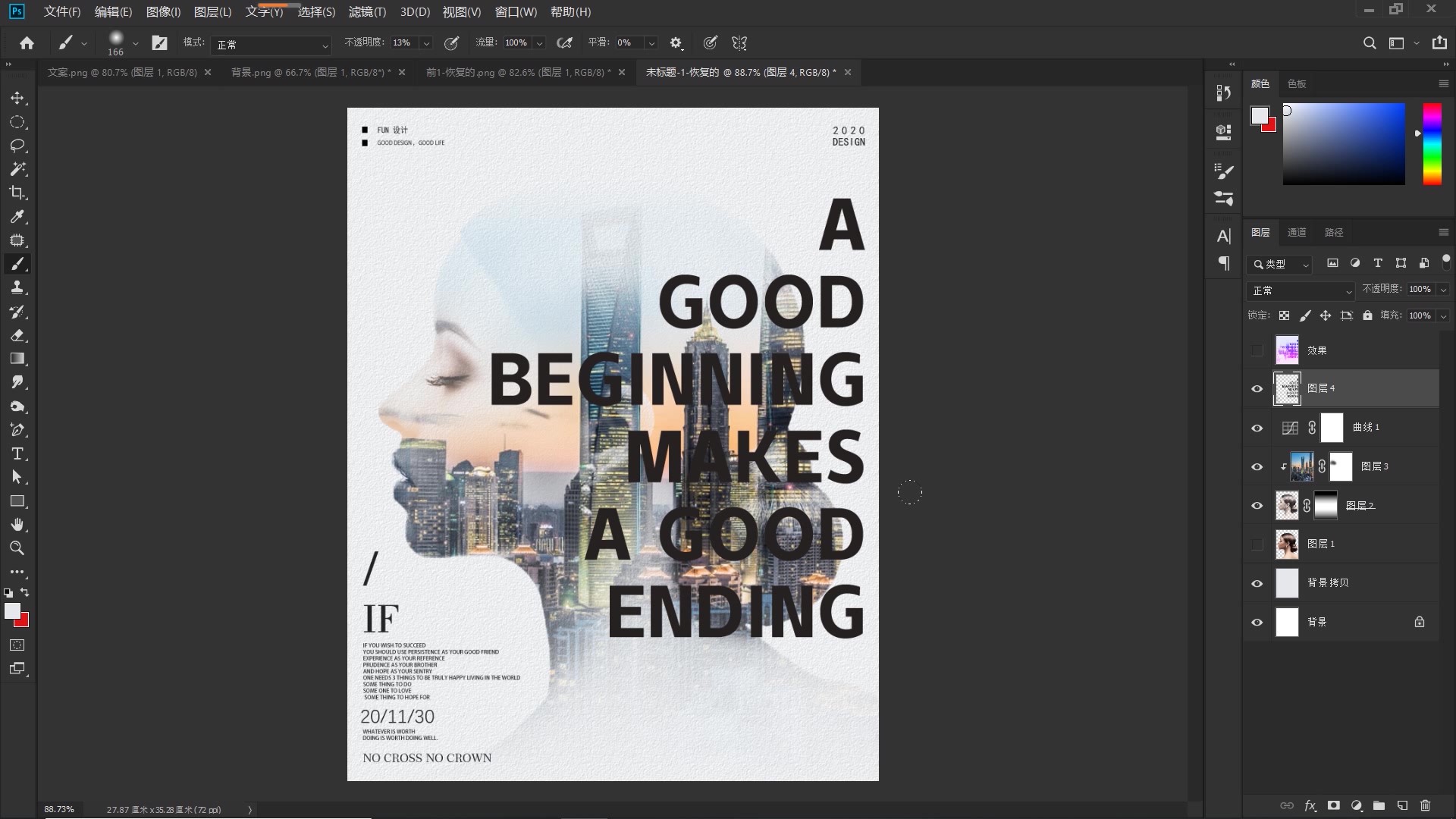Switch to the 背景.png document tab
This screenshot has width=1456, height=819.
point(311,72)
